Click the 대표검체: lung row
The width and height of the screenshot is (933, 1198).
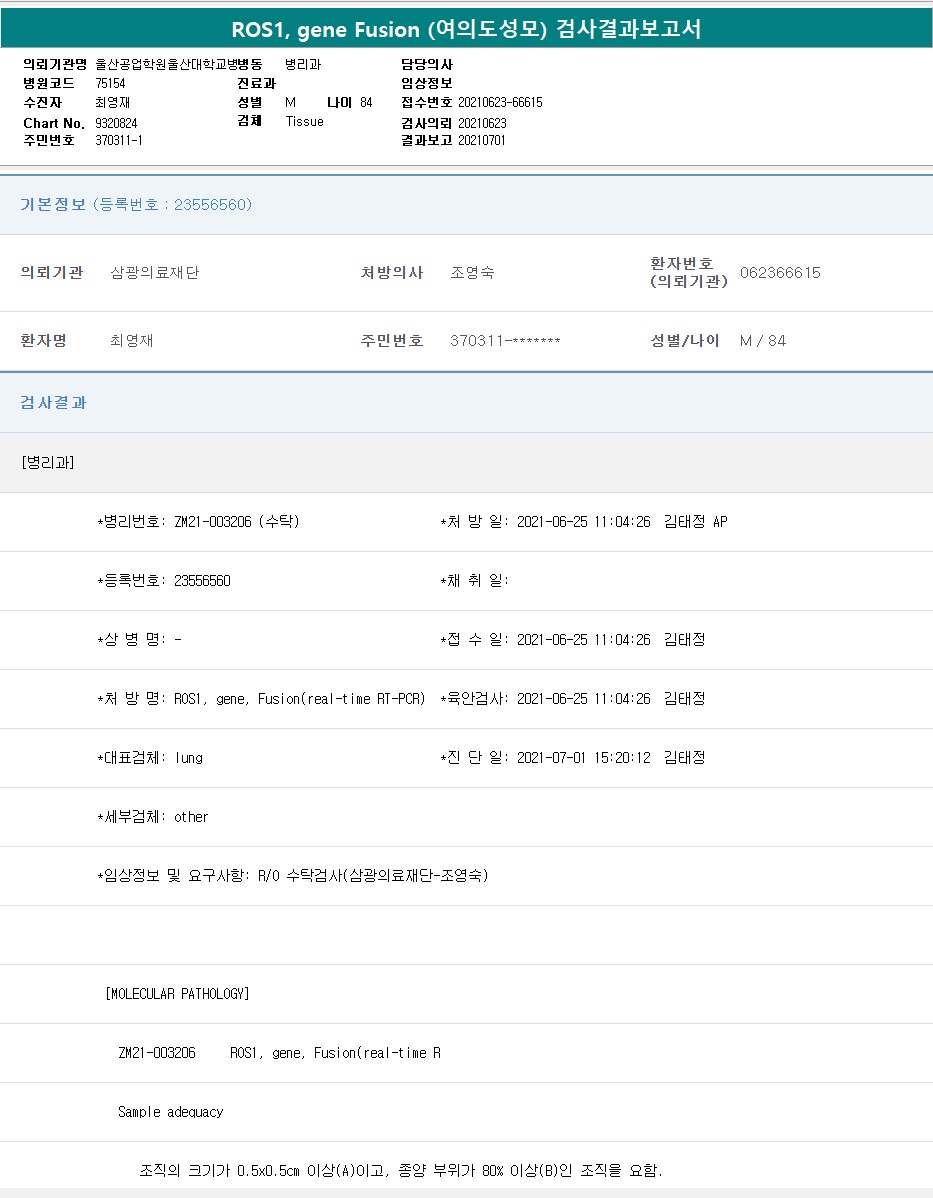[x=150, y=758]
